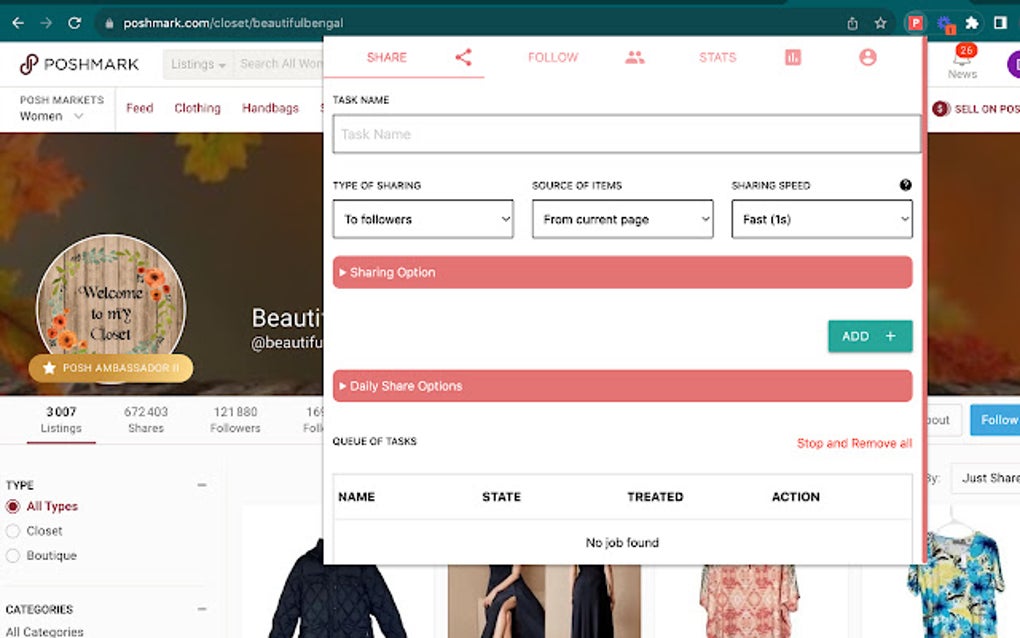Click the browser back arrow
The image size is (1020, 638).
pos(18,23)
